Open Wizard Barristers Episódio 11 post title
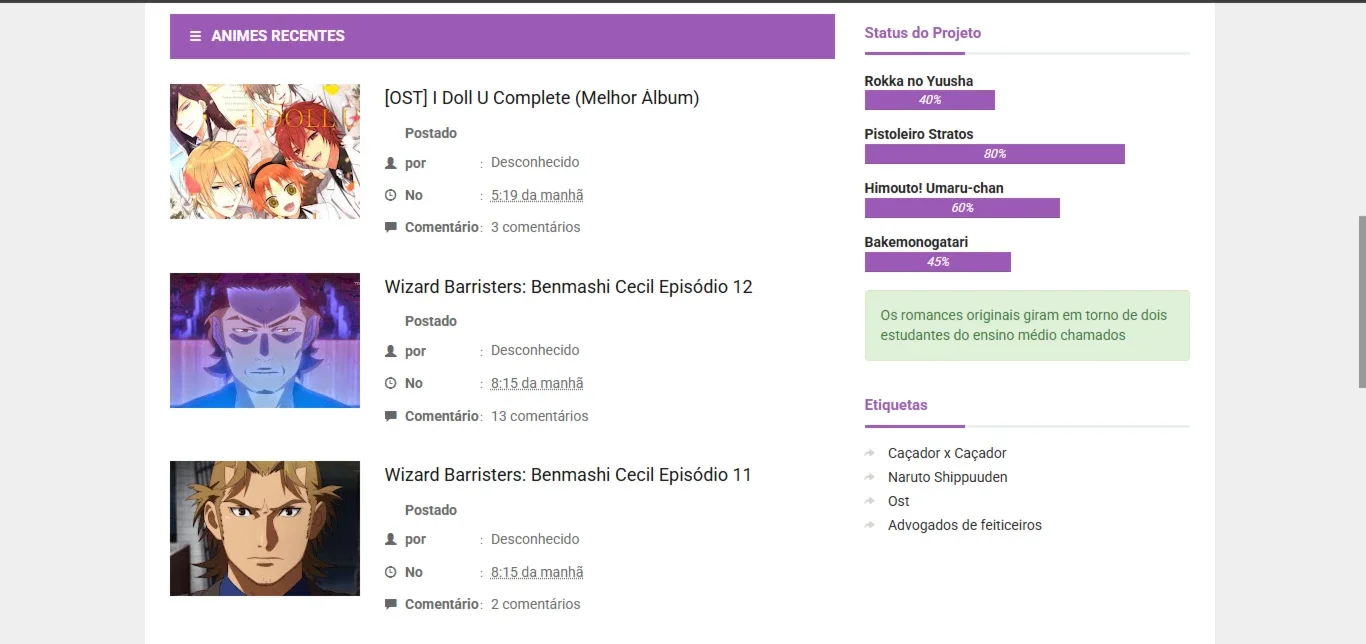The width and height of the screenshot is (1366, 644). [568, 475]
